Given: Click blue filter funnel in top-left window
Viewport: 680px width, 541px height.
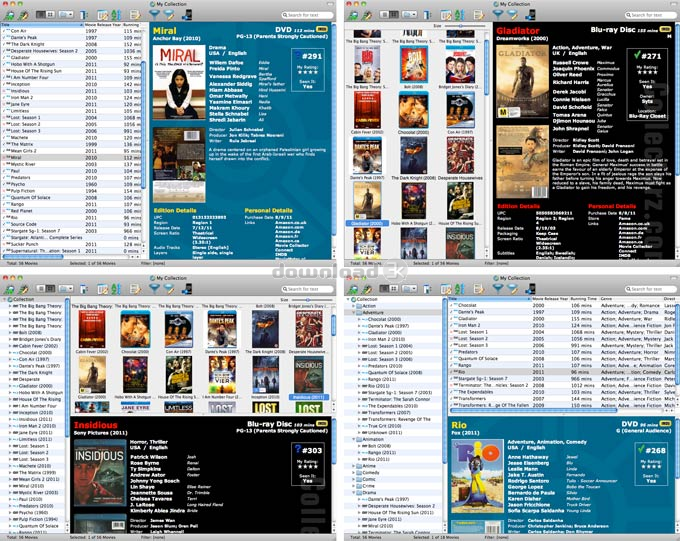Looking at the screenshot, I should coord(154,15).
